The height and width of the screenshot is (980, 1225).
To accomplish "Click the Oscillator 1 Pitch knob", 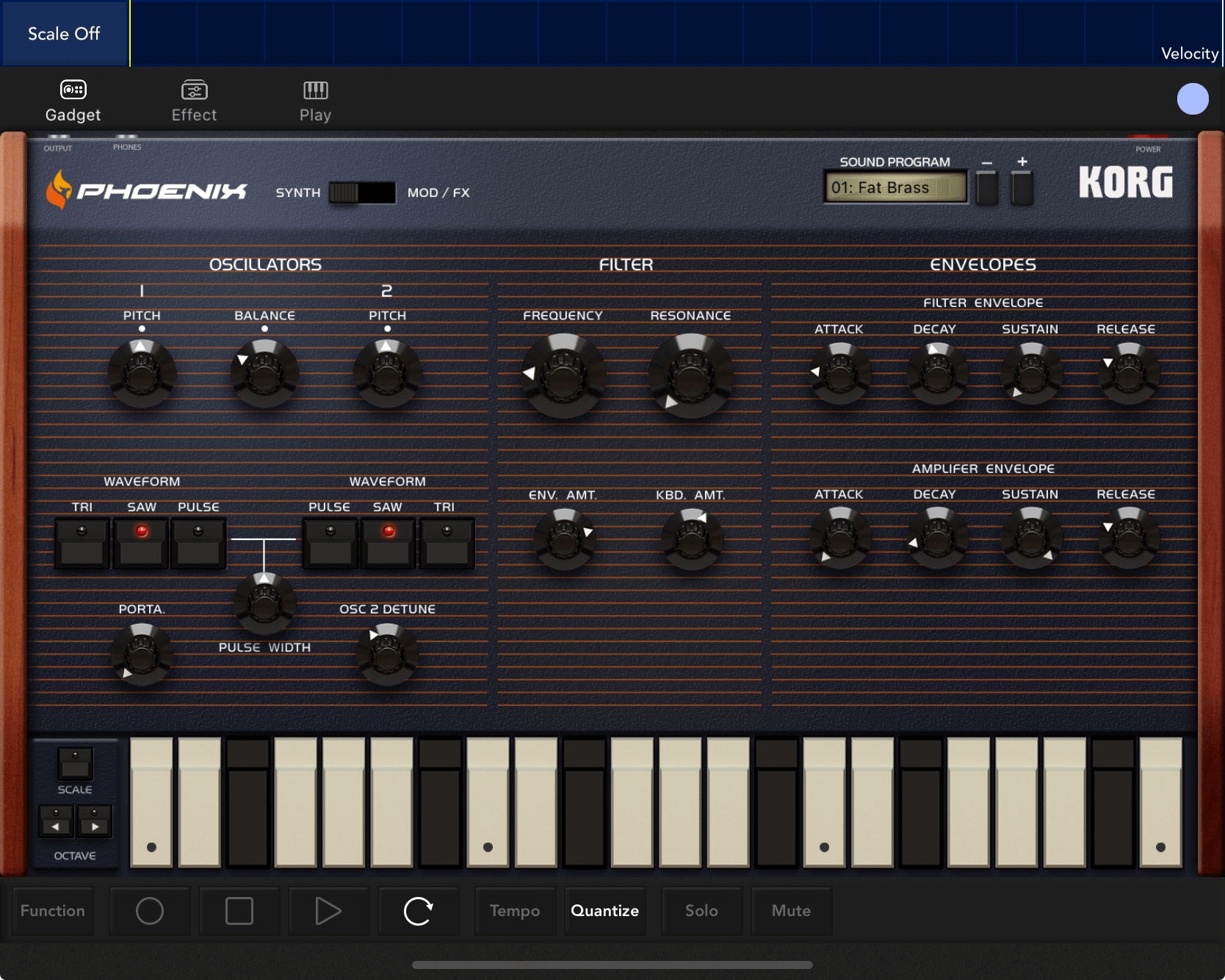I will [x=142, y=374].
